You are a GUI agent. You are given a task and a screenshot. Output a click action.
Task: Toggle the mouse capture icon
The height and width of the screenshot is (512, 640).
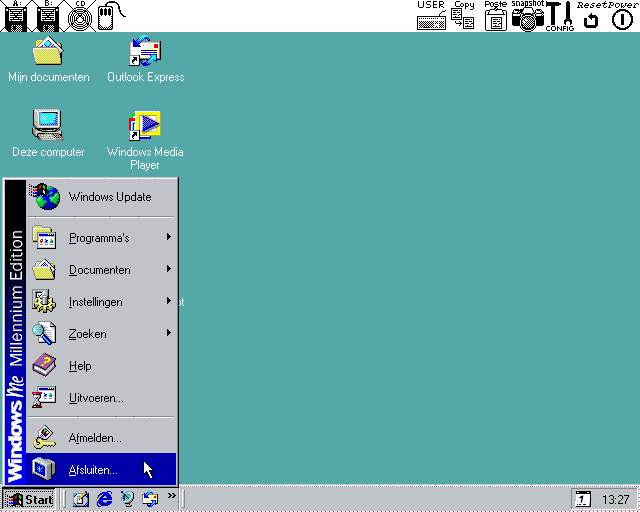111,16
